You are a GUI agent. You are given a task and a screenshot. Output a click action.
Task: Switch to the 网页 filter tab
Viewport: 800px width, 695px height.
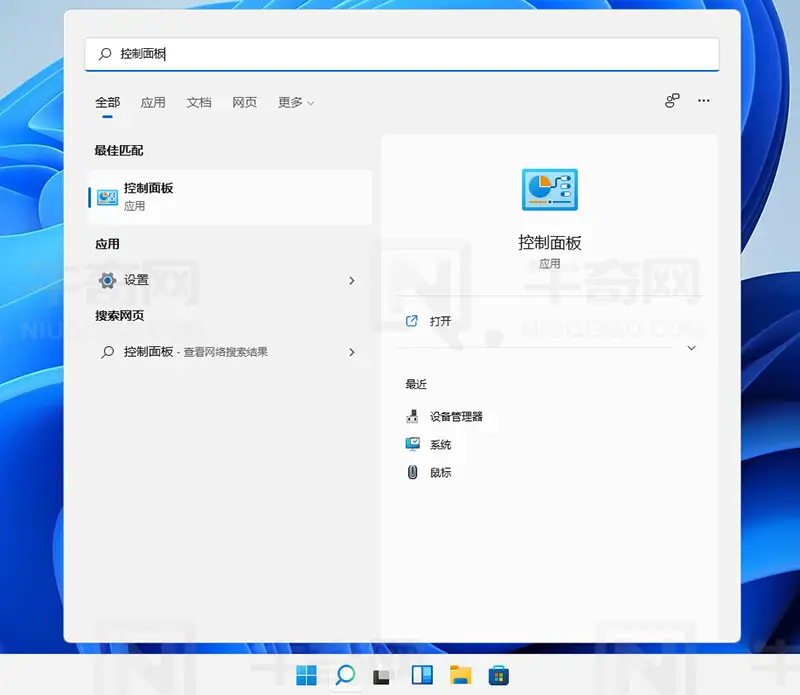(245, 103)
